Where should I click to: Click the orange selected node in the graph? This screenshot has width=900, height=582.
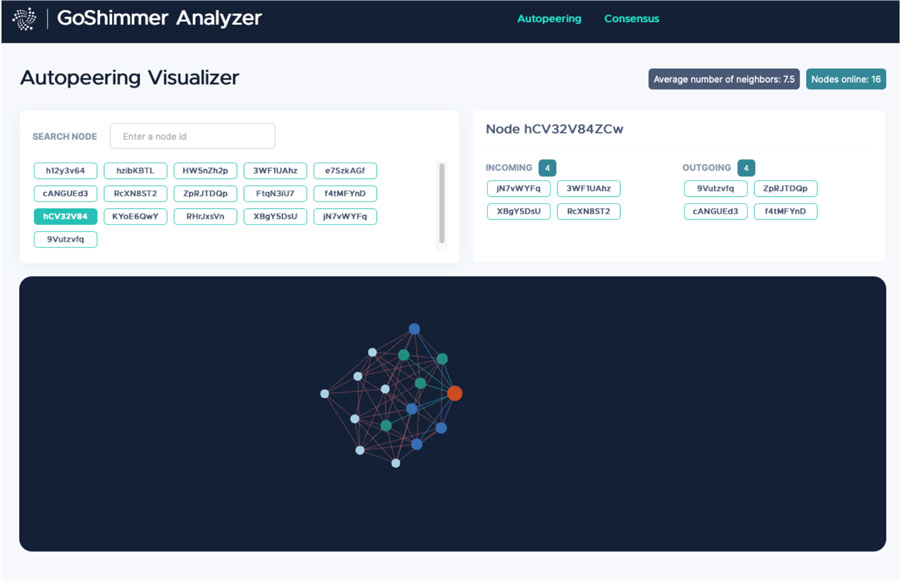click(455, 393)
